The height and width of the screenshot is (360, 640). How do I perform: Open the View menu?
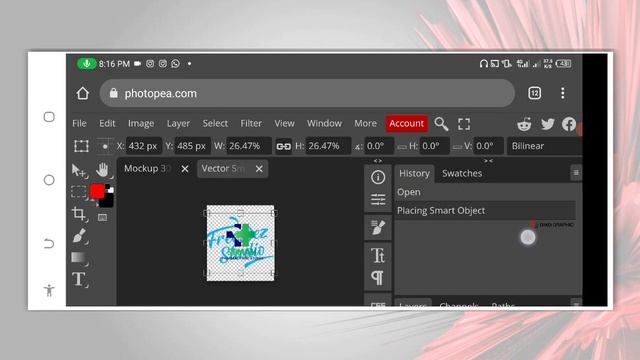284,123
